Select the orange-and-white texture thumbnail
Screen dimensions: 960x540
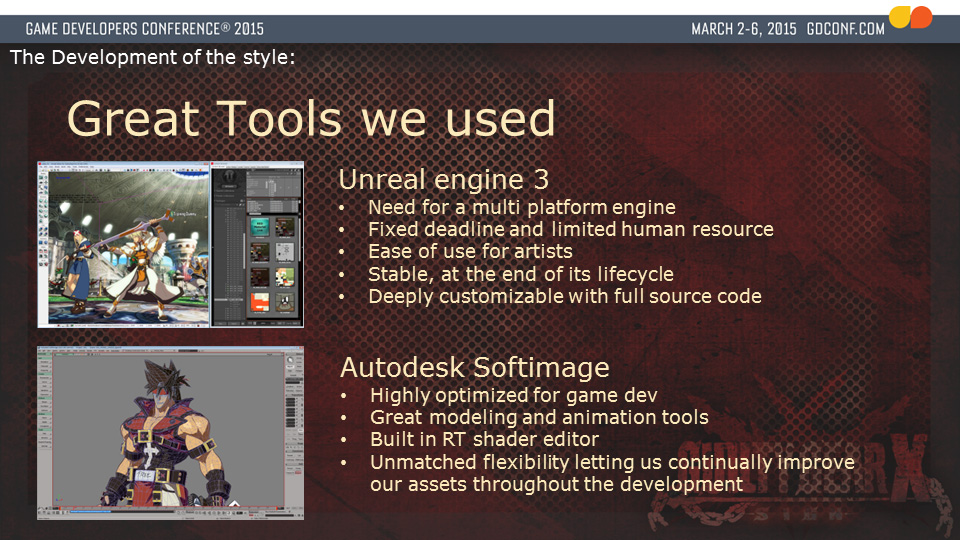click(x=260, y=302)
